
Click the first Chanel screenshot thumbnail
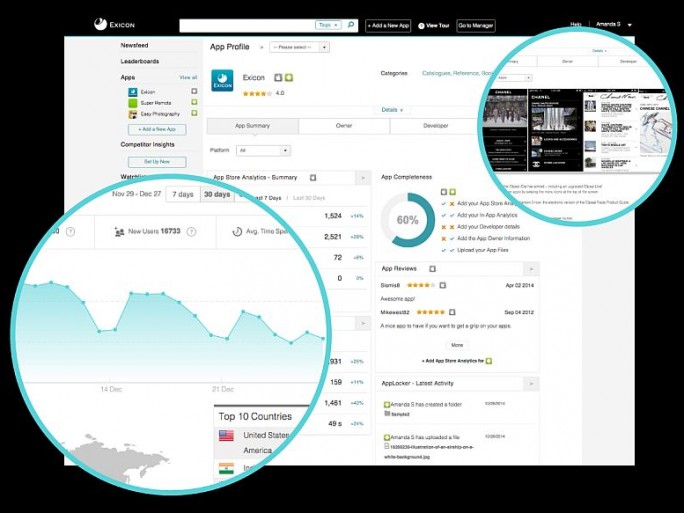click(505, 130)
